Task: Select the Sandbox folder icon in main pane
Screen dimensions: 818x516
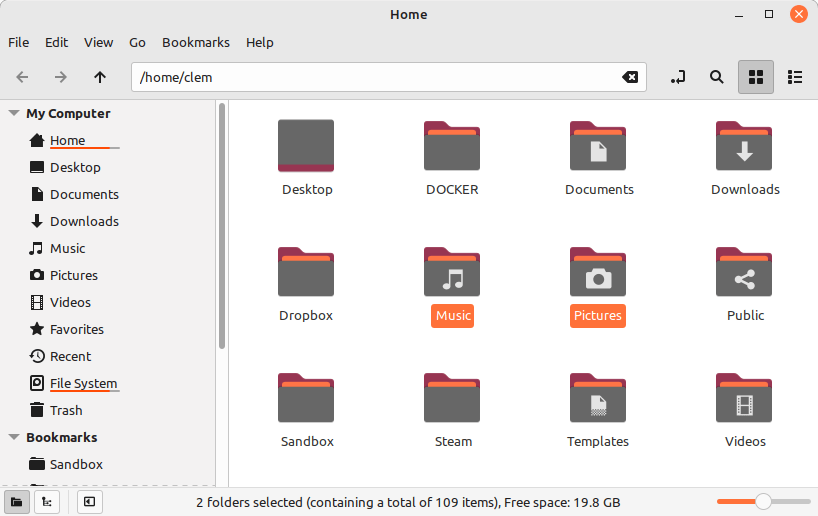Action: (306, 398)
